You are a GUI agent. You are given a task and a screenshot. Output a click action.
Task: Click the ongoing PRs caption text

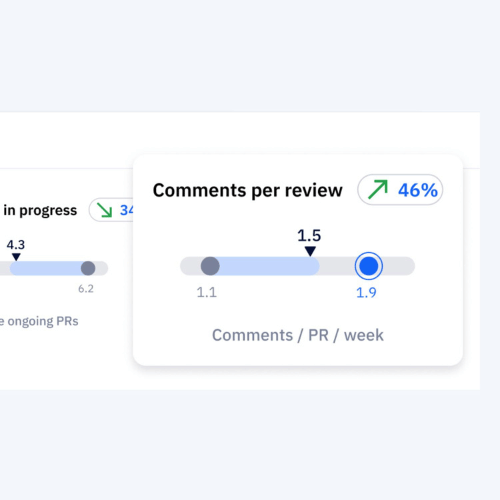click(43, 321)
